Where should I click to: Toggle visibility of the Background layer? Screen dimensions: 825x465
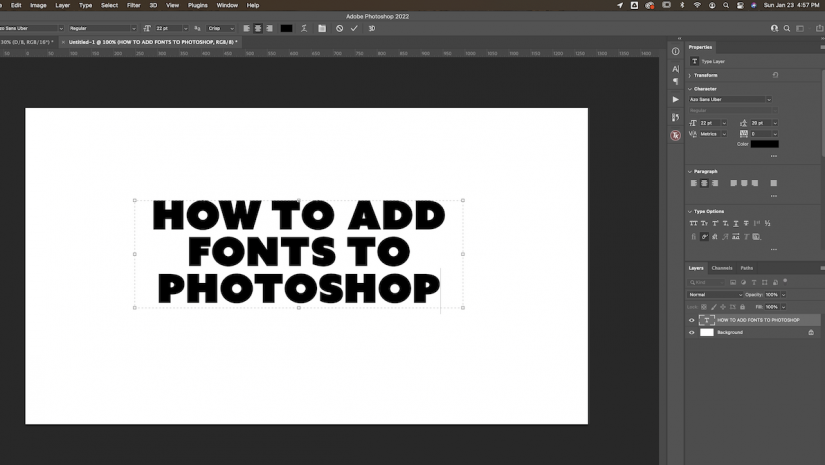click(692, 333)
